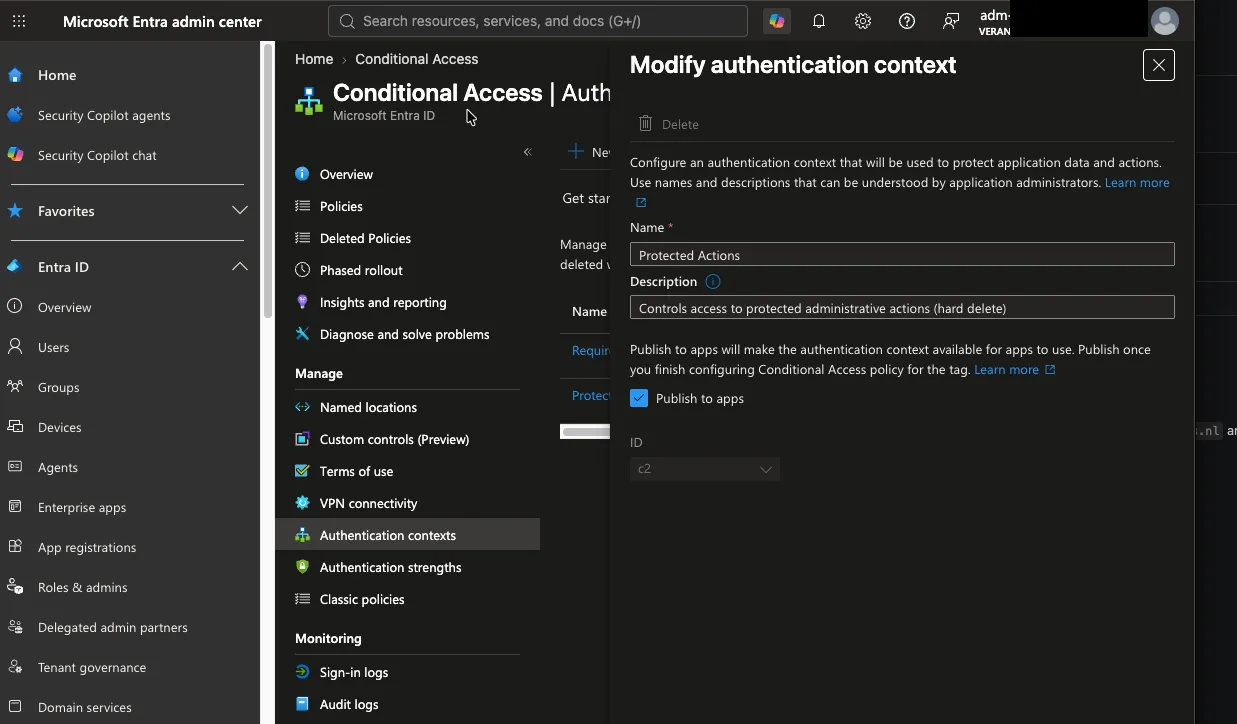Viewport: 1237px width, 724px height.
Task: Open Classic policies
Action: 362,599
